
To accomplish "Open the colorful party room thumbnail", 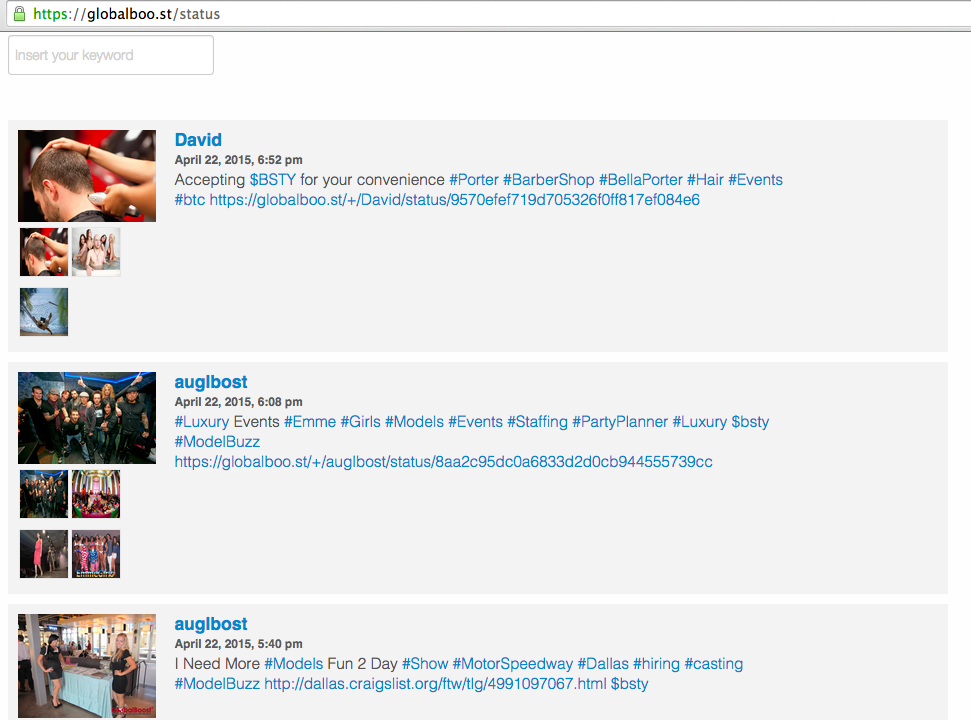I will (x=96, y=494).
